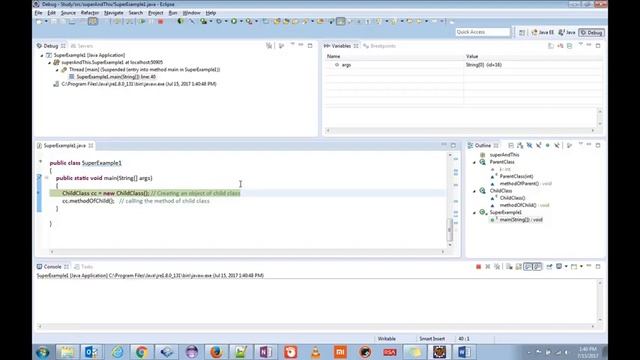Toggle Hide Fields in Outline toolbar
The height and width of the screenshot is (360, 640).
[x=529, y=145]
